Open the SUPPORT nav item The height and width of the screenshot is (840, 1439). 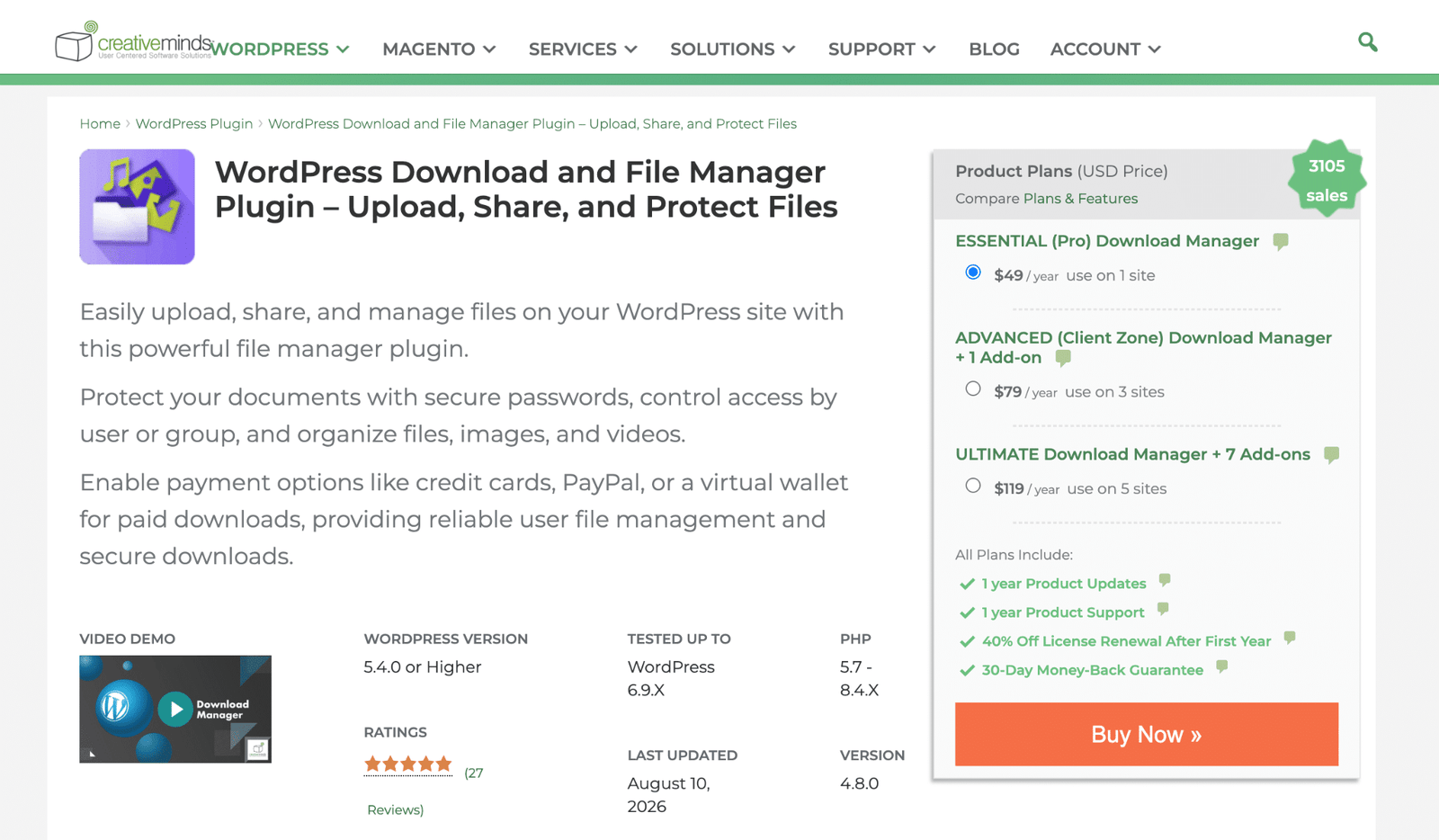click(871, 49)
